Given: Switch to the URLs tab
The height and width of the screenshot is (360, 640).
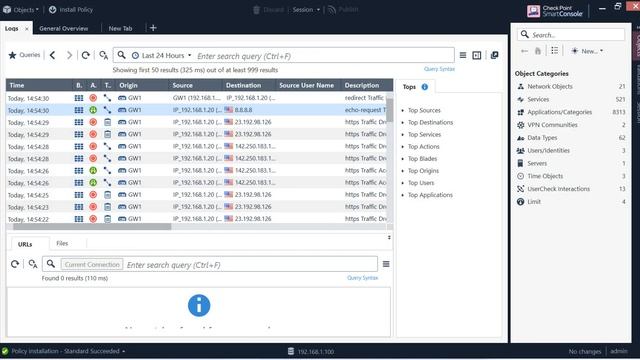Looking at the screenshot, I should click(25, 244).
